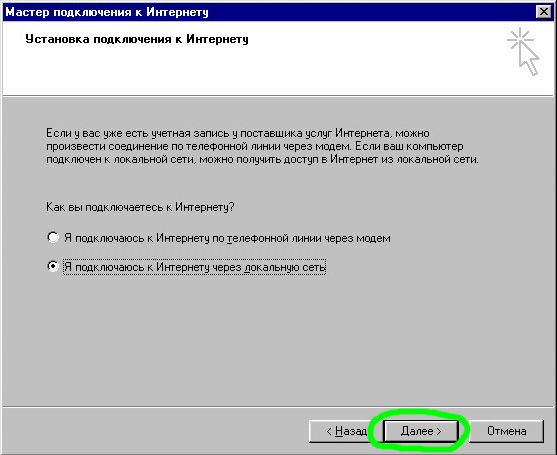Click the wizard cursor icon in header
Viewport: 557px width, 455px height.
point(523,52)
